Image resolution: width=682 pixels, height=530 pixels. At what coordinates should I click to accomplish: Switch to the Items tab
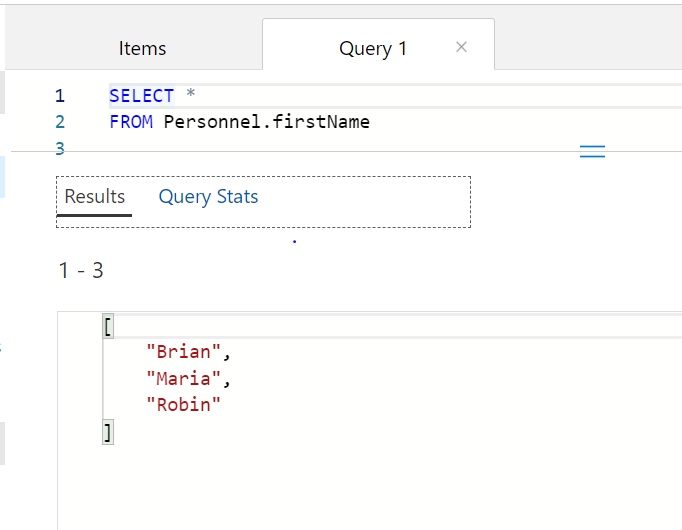click(142, 48)
